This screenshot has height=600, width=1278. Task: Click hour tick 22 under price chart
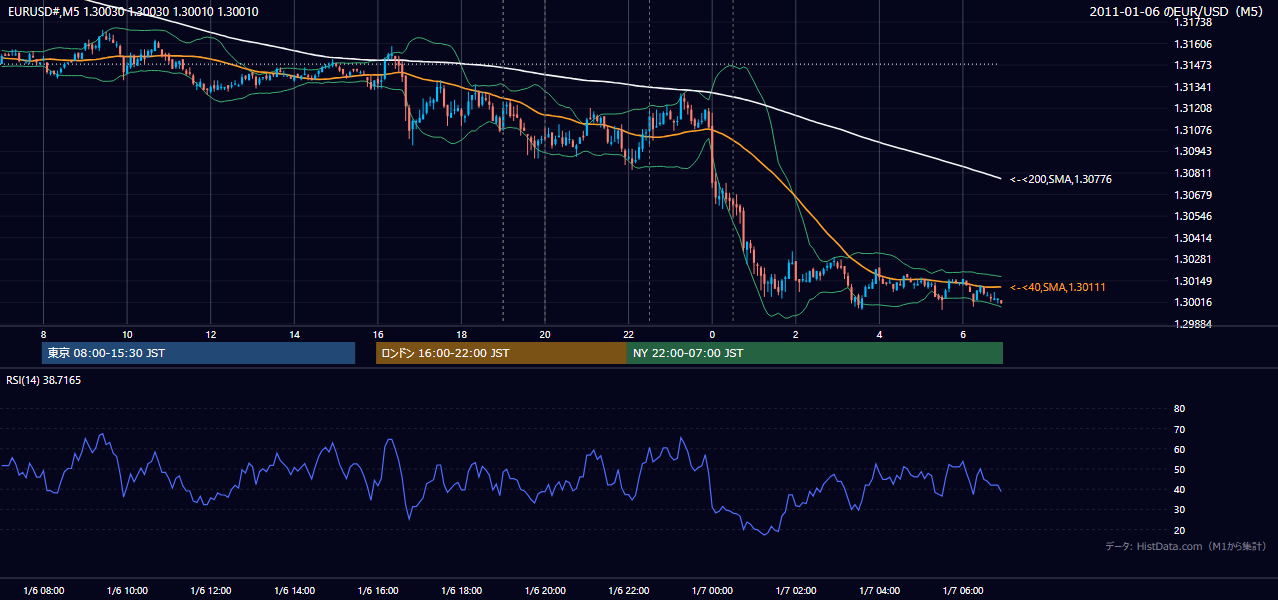click(x=628, y=334)
